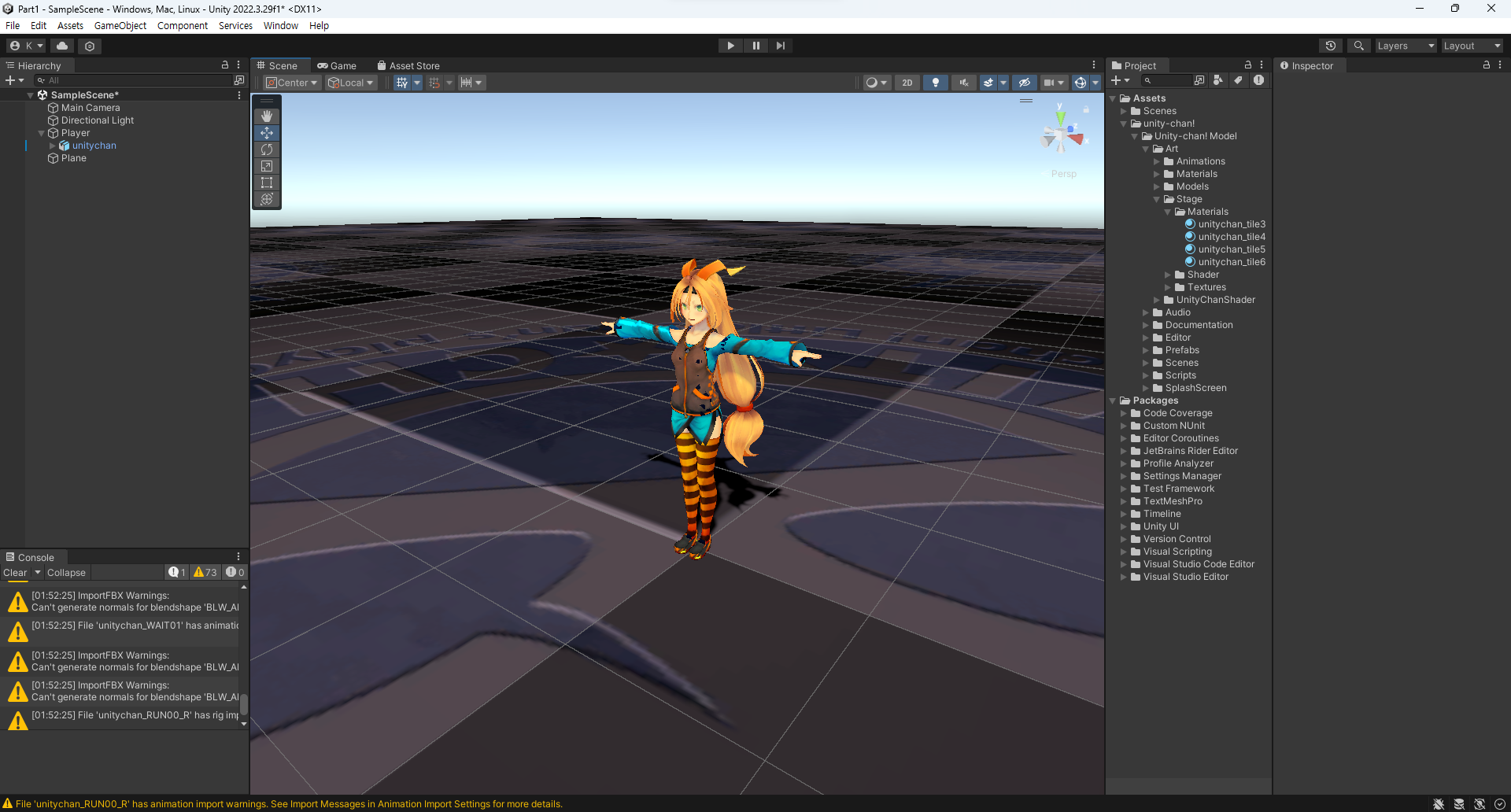1511x812 pixels.
Task: Open the Center pivot mode dropdown
Action: coord(292,83)
